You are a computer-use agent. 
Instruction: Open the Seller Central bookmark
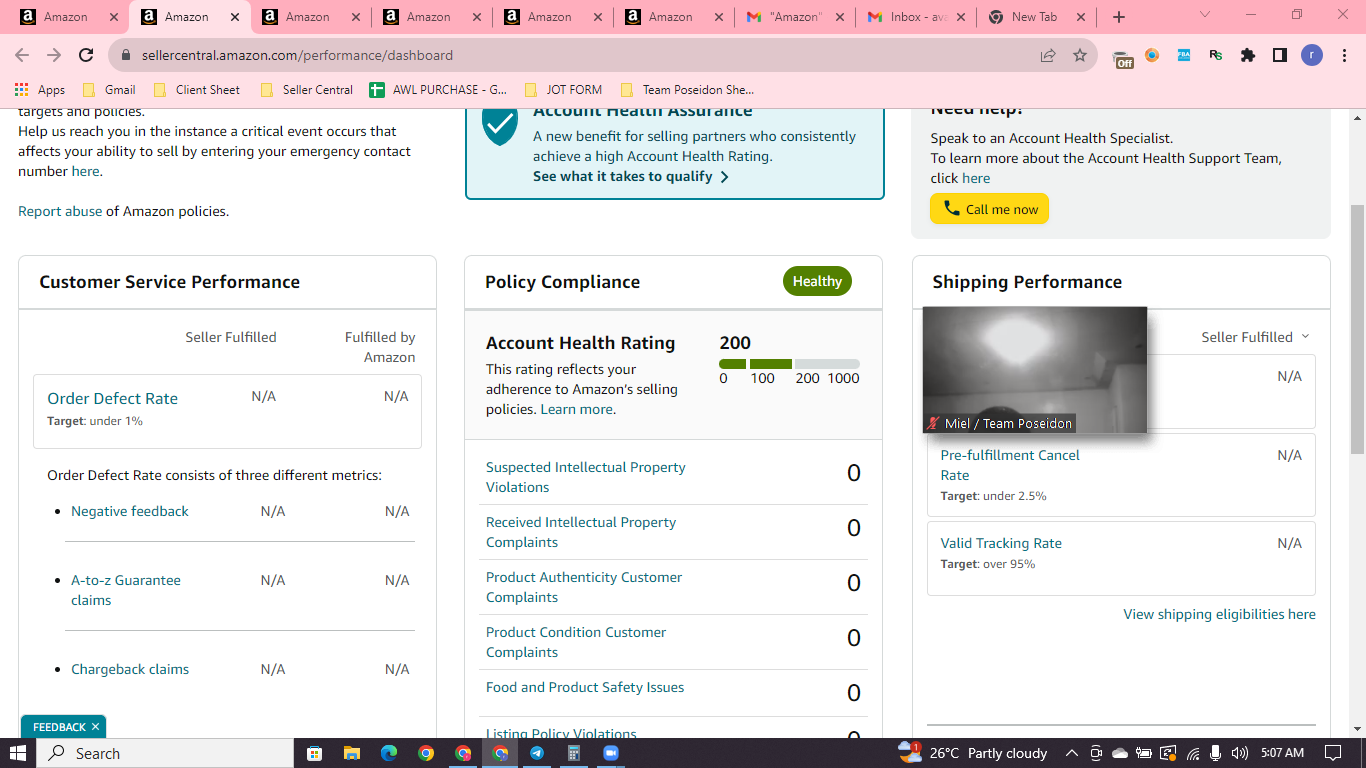click(x=306, y=90)
